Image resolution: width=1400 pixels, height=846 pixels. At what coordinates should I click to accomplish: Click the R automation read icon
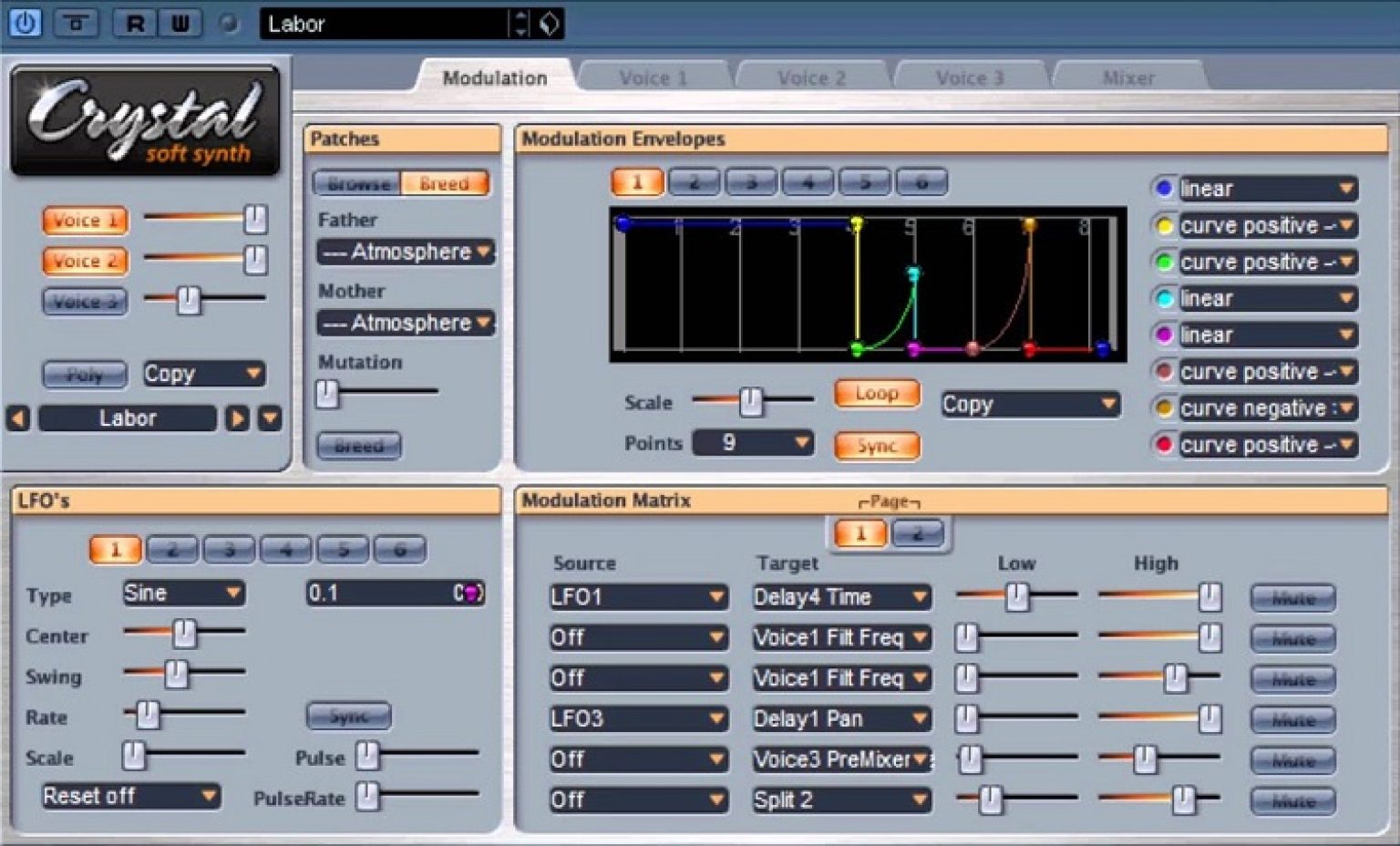pos(133,24)
